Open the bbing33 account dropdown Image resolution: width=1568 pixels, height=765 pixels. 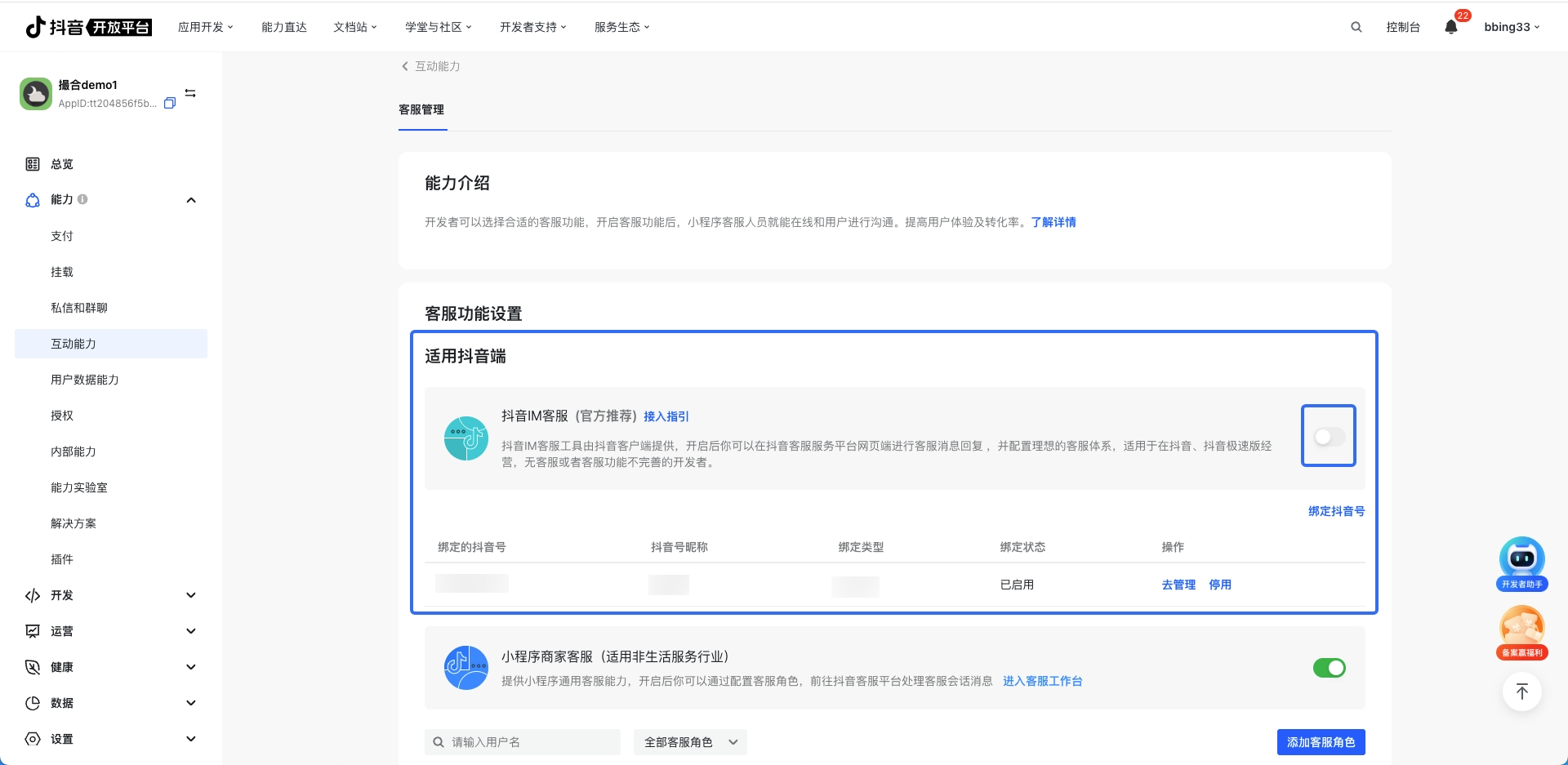(1512, 27)
